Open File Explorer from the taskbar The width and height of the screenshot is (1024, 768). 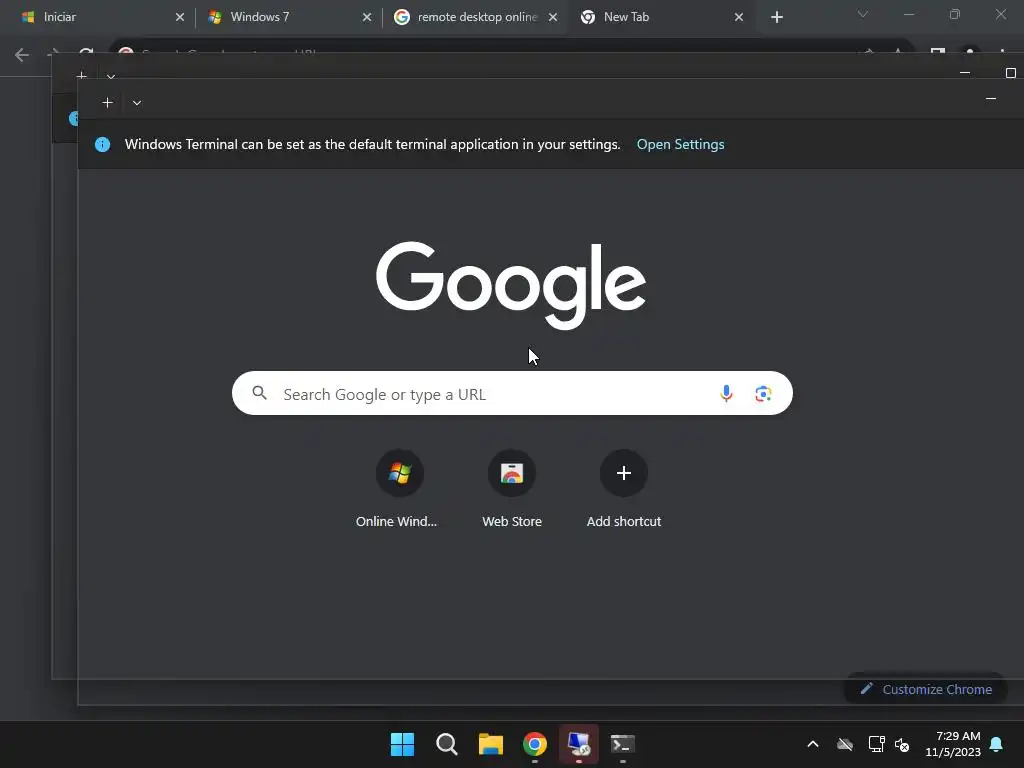coord(490,744)
